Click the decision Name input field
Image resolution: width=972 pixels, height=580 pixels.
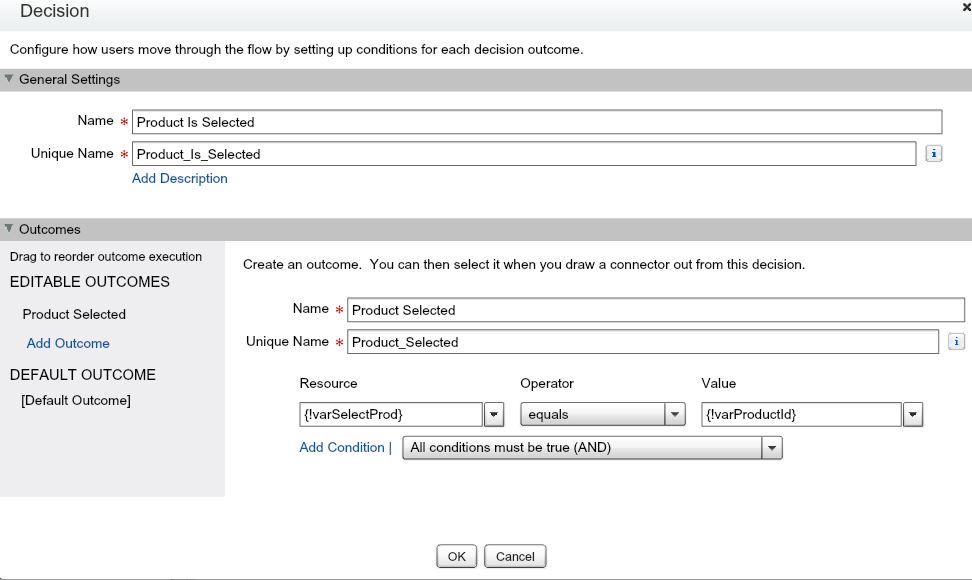[x=536, y=122]
